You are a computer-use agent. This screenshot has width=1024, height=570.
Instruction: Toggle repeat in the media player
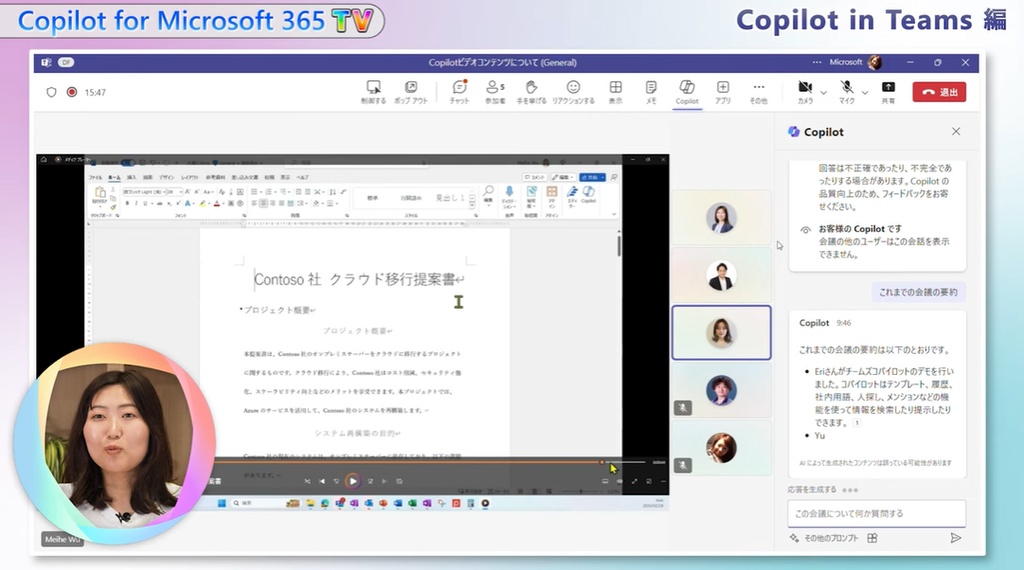(399, 481)
